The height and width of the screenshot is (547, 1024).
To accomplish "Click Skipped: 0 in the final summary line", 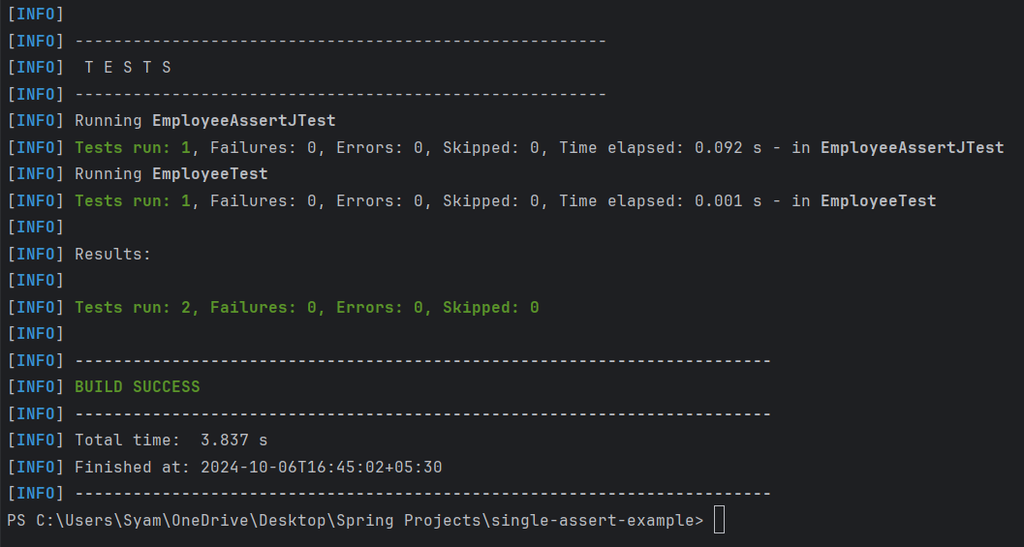I will click(490, 307).
